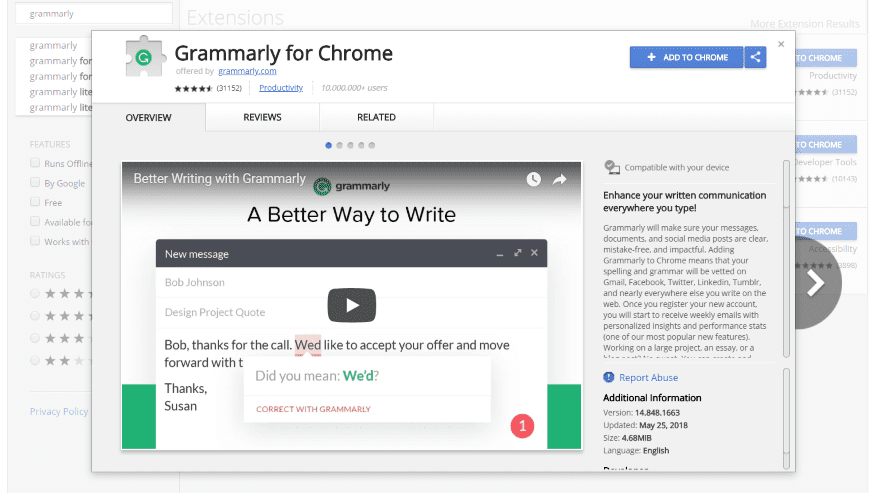Click the compatible-with-device checkmark icon
Image resolution: width=880 pixels, height=493 pixels.
click(x=612, y=167)
